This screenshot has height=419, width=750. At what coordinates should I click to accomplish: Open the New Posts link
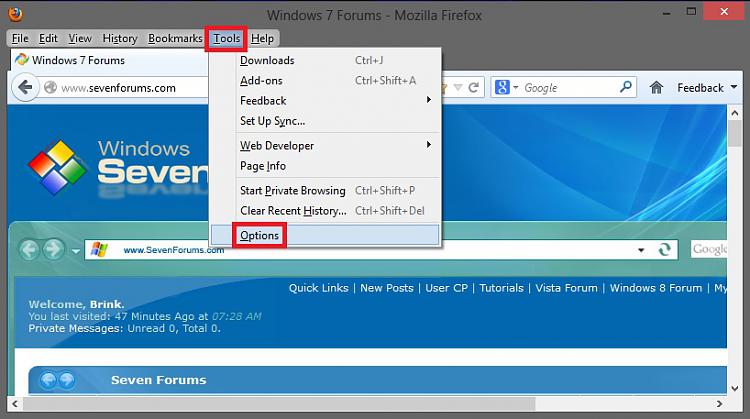386,288
